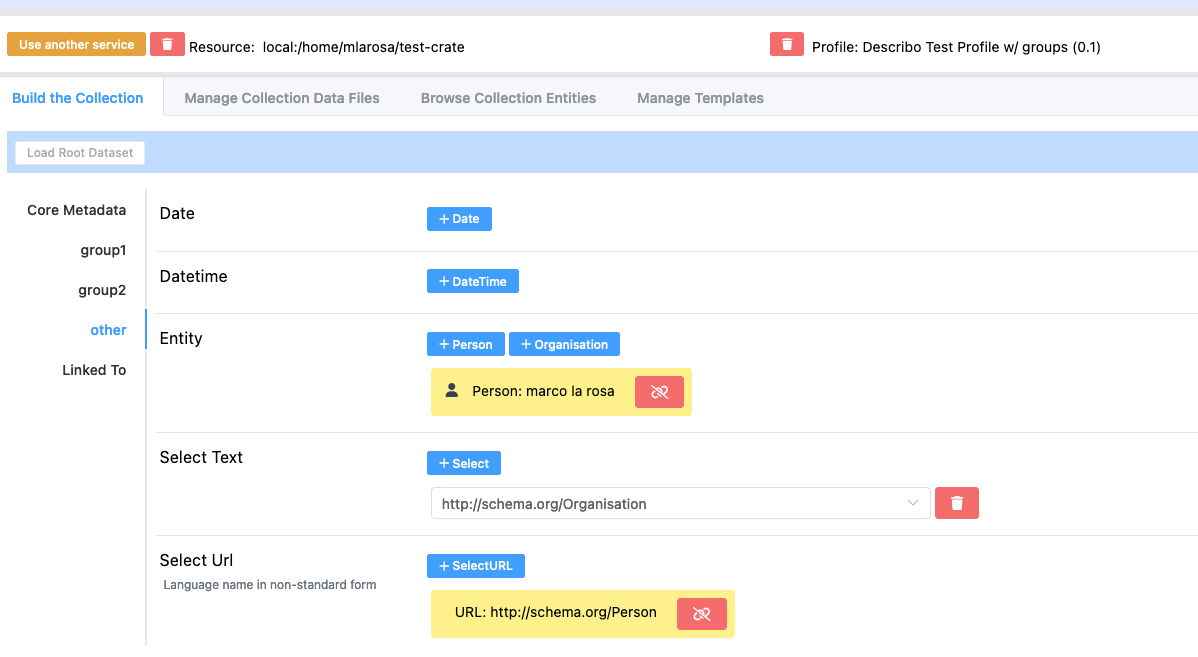
Task: Open the Linked To section
Action: click(94, 370)
